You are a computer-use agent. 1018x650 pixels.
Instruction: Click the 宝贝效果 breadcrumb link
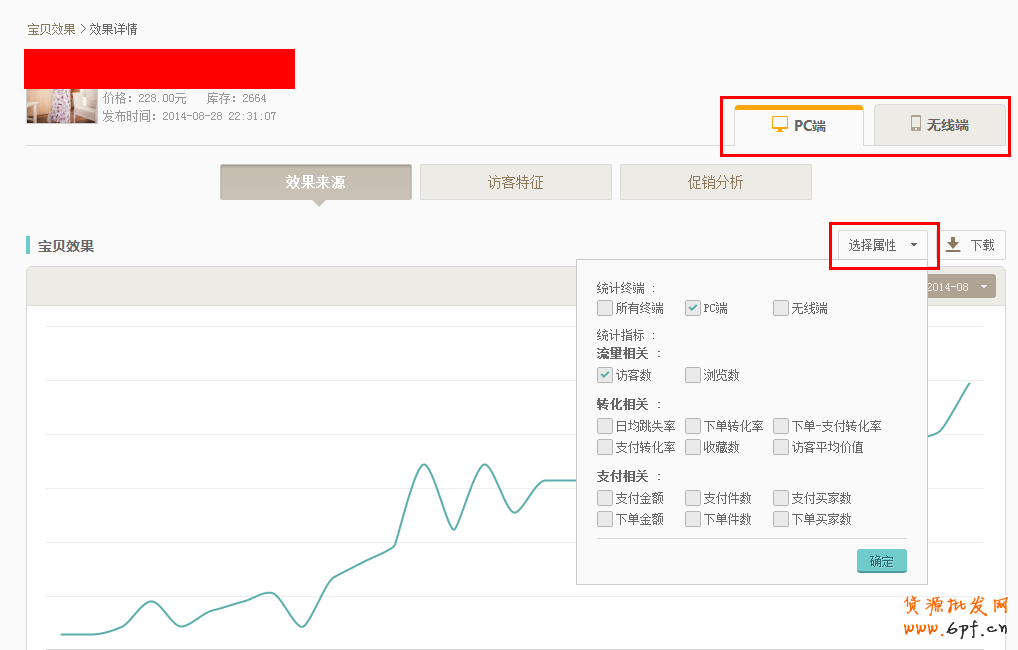(51, 29)
